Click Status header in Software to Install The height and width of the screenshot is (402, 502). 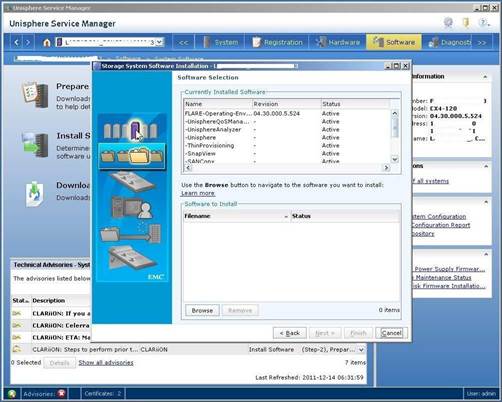point(345,216)
